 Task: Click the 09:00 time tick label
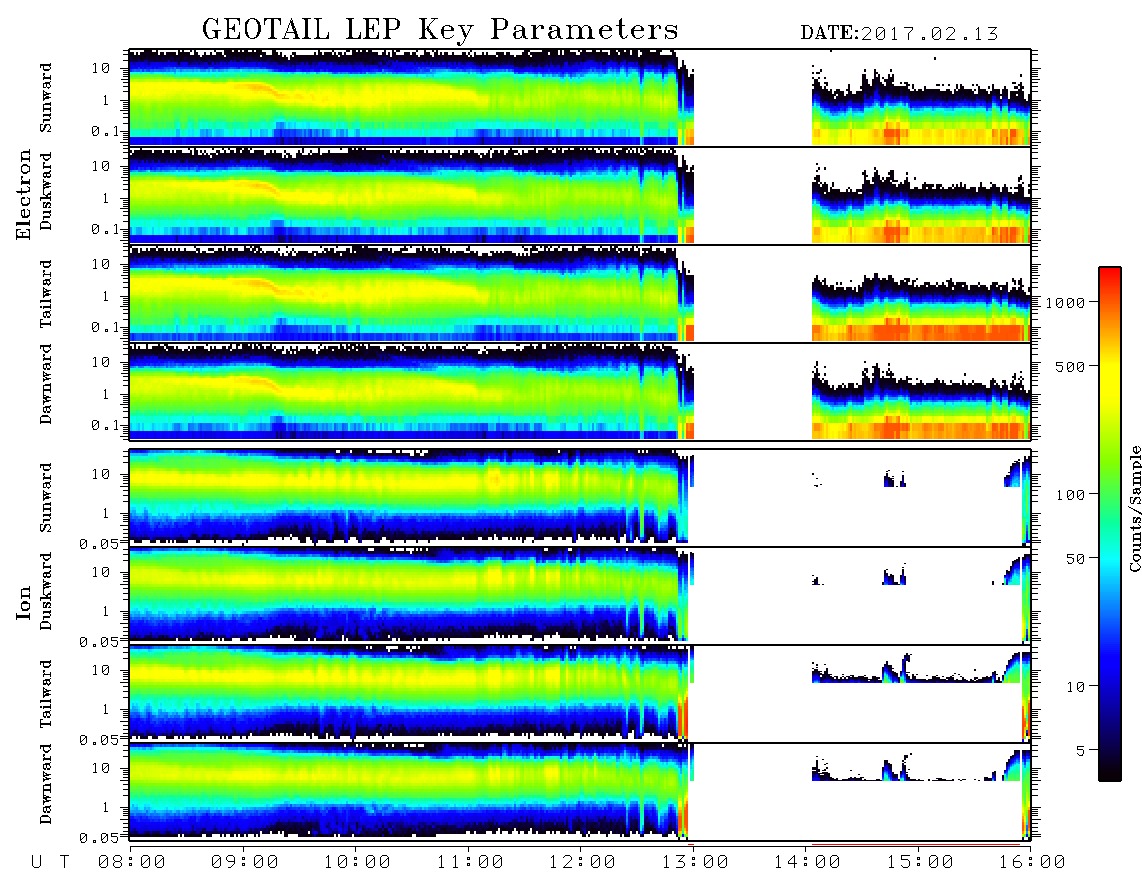click(x=245, y=862)
